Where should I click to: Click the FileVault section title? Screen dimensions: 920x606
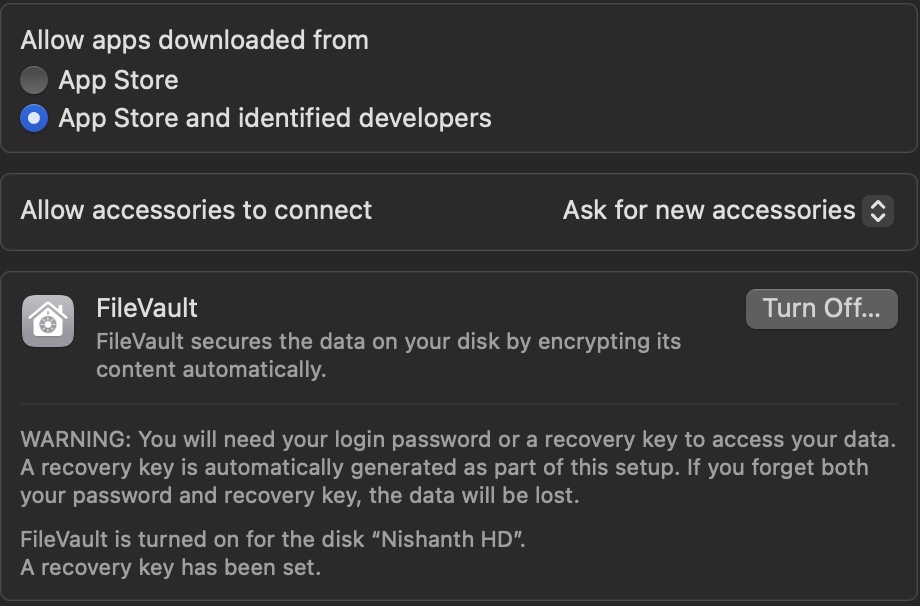147,307
